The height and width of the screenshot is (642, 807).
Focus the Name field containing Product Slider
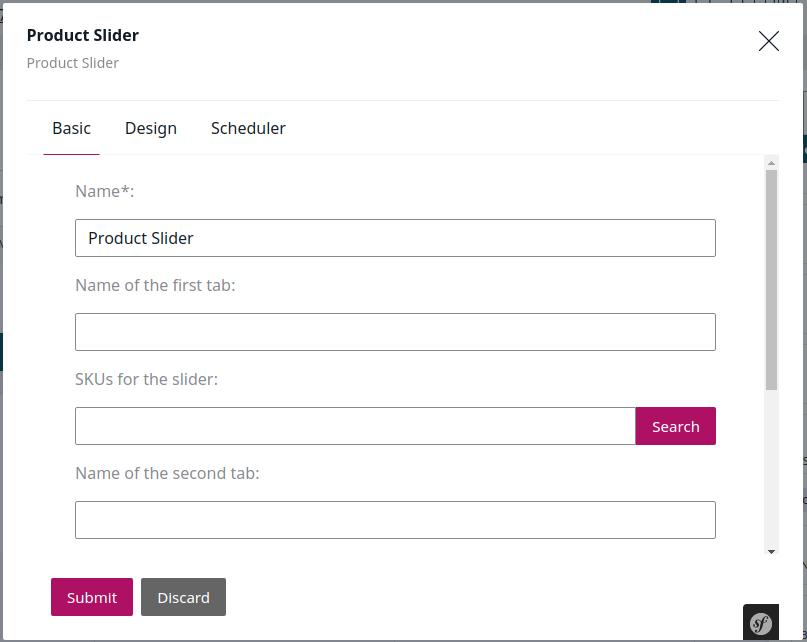[x=395, y=238]
